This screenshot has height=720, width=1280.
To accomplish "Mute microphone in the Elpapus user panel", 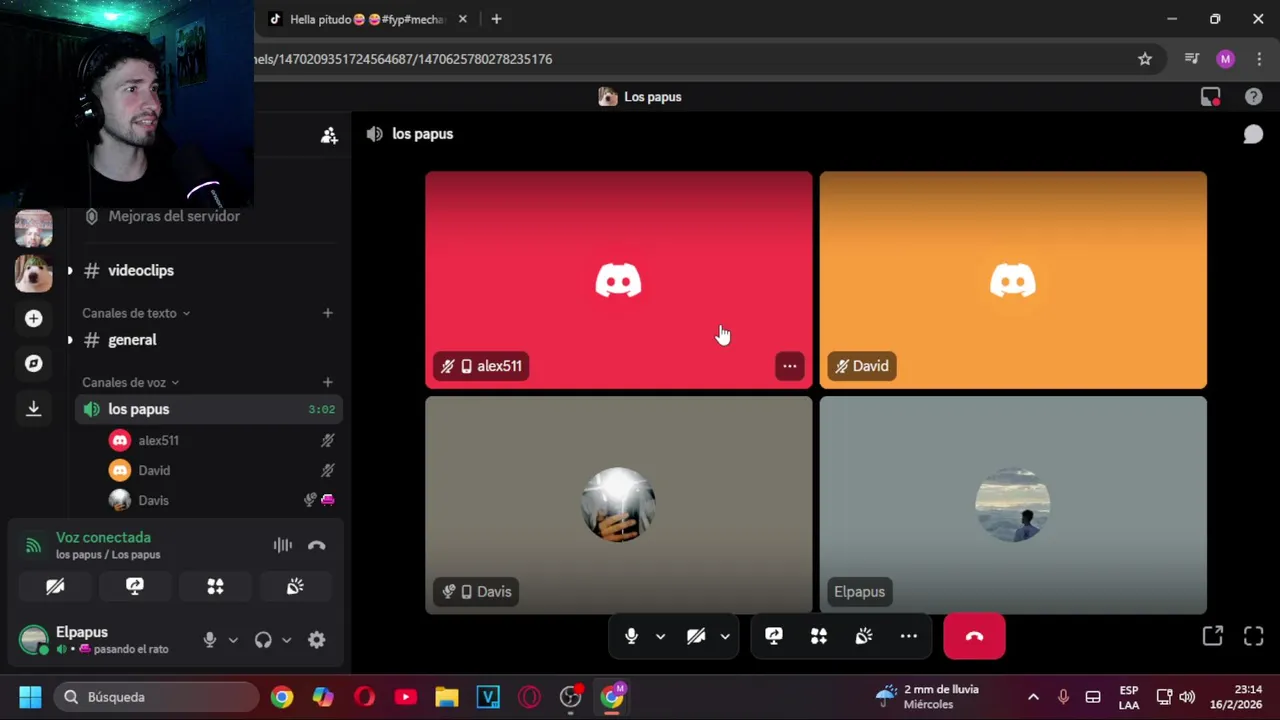I will click(210, 640).
